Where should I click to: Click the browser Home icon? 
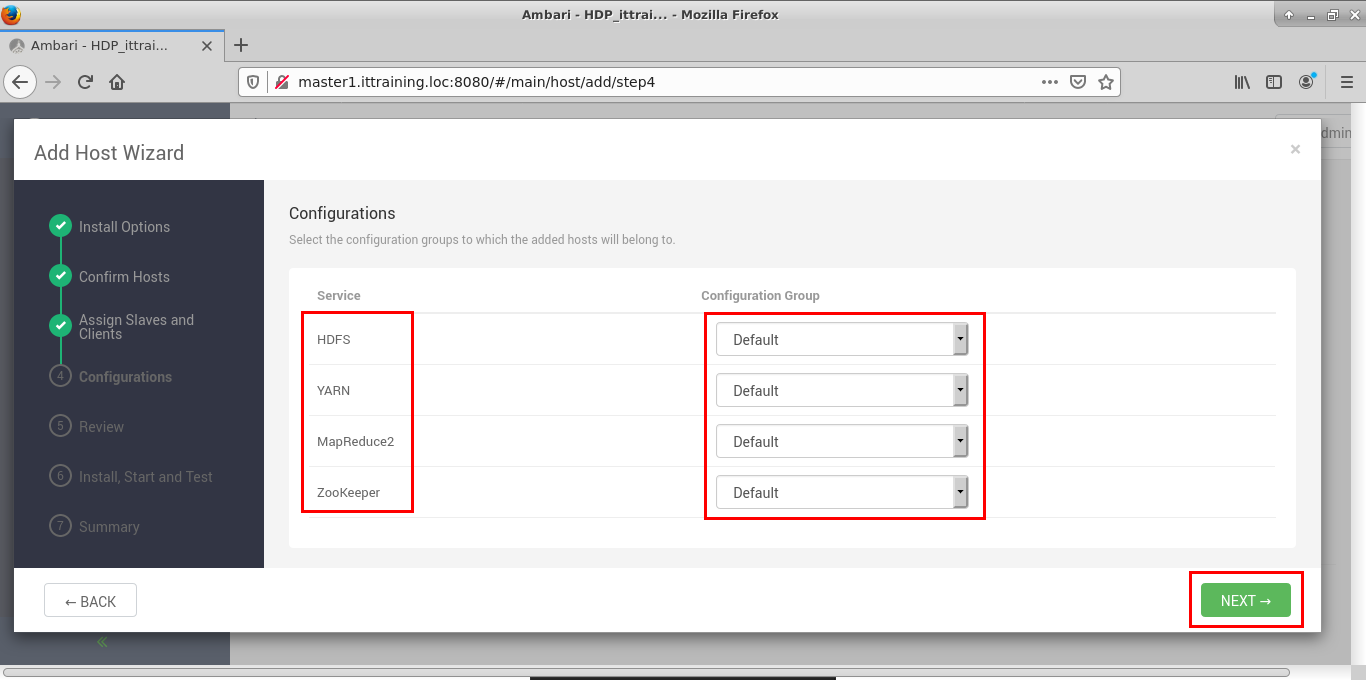(117, 82)
